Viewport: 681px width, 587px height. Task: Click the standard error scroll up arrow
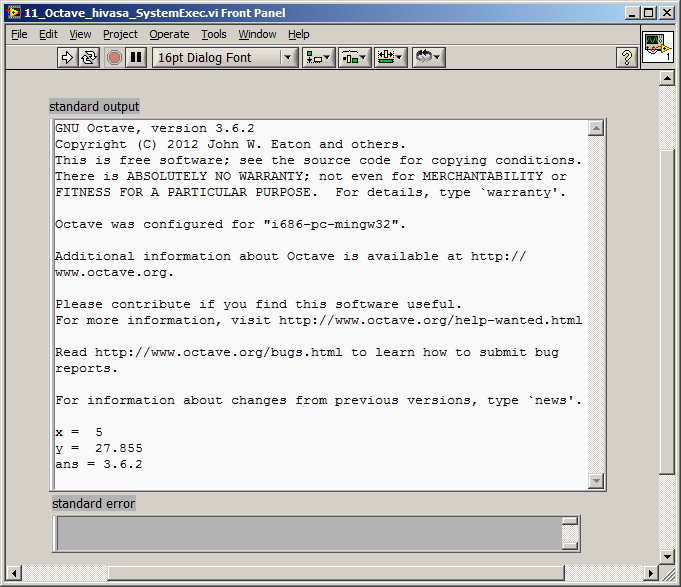(x=570, y=521)
